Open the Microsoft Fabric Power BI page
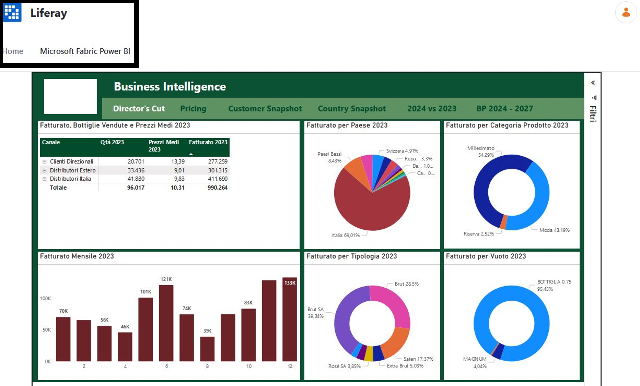The image size is (640, 386). (85, 51)
